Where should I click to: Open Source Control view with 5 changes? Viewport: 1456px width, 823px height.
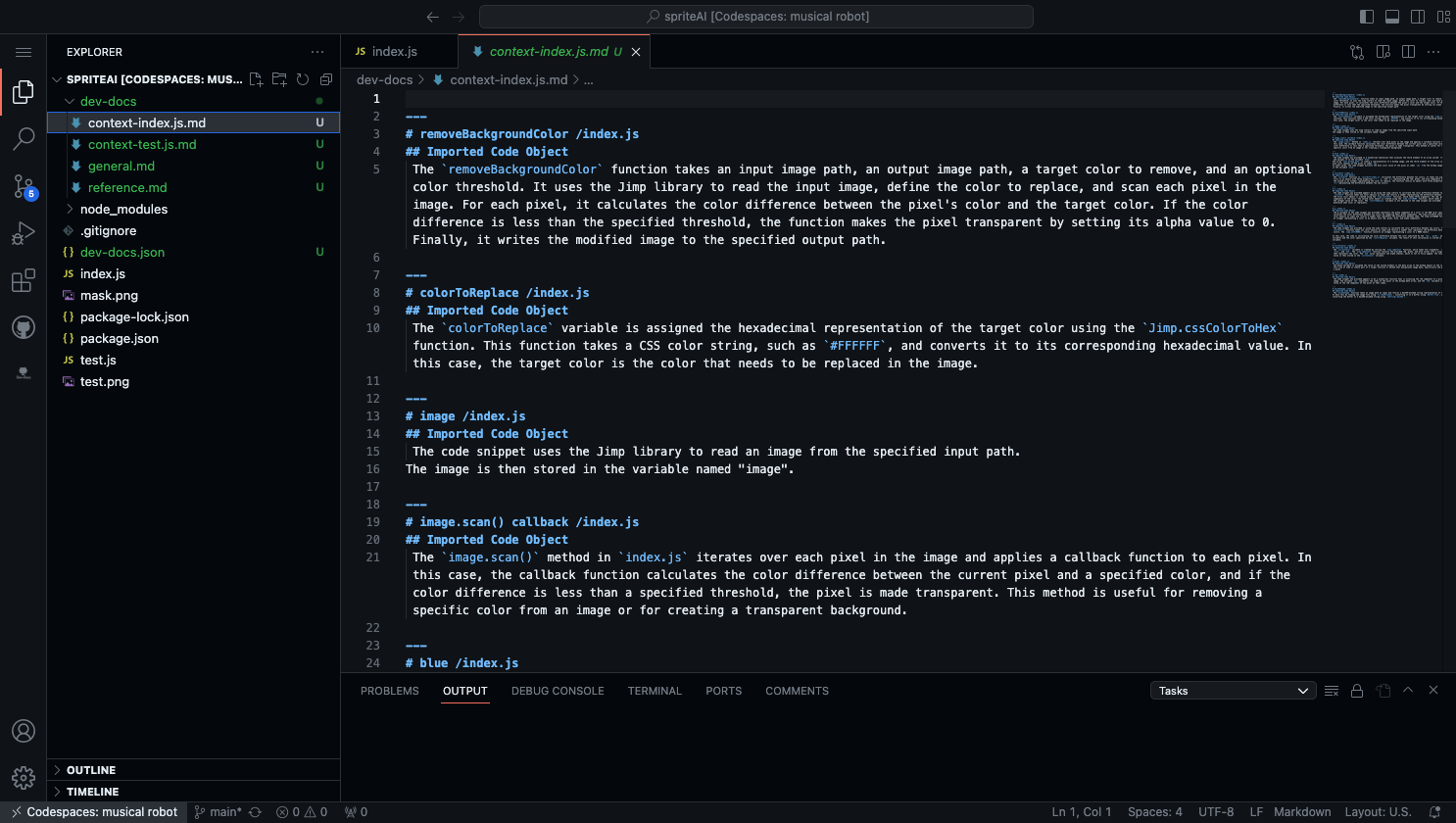[x=24, y=186]
